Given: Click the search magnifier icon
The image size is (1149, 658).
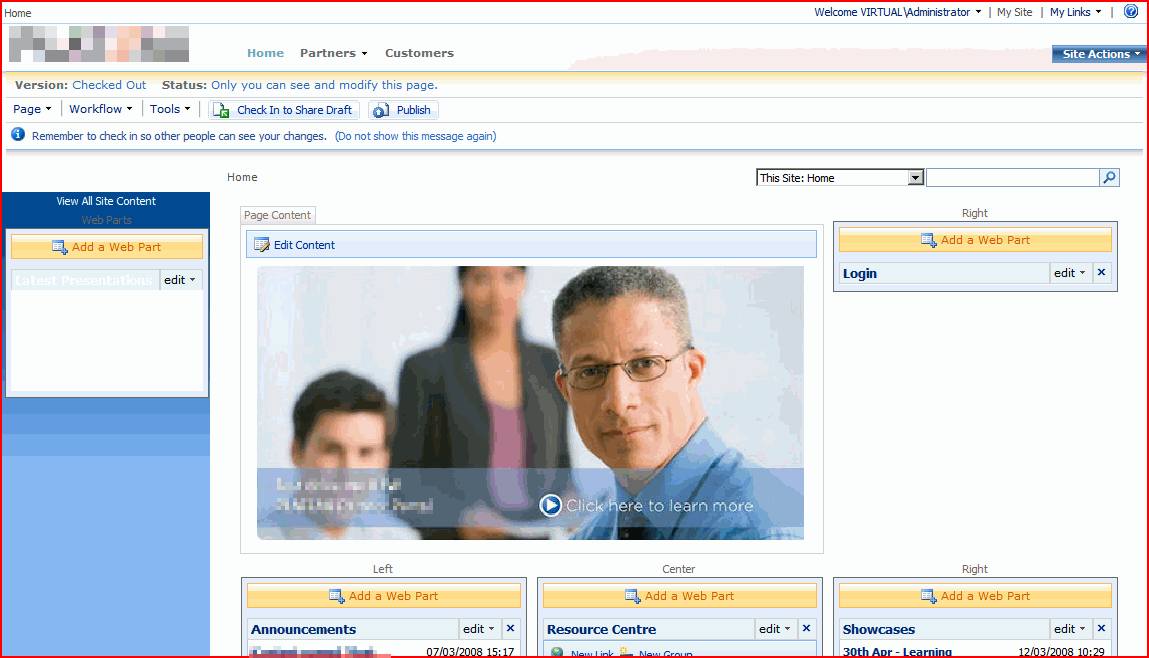Looking at the screenshot, I should pos(1109,178).
